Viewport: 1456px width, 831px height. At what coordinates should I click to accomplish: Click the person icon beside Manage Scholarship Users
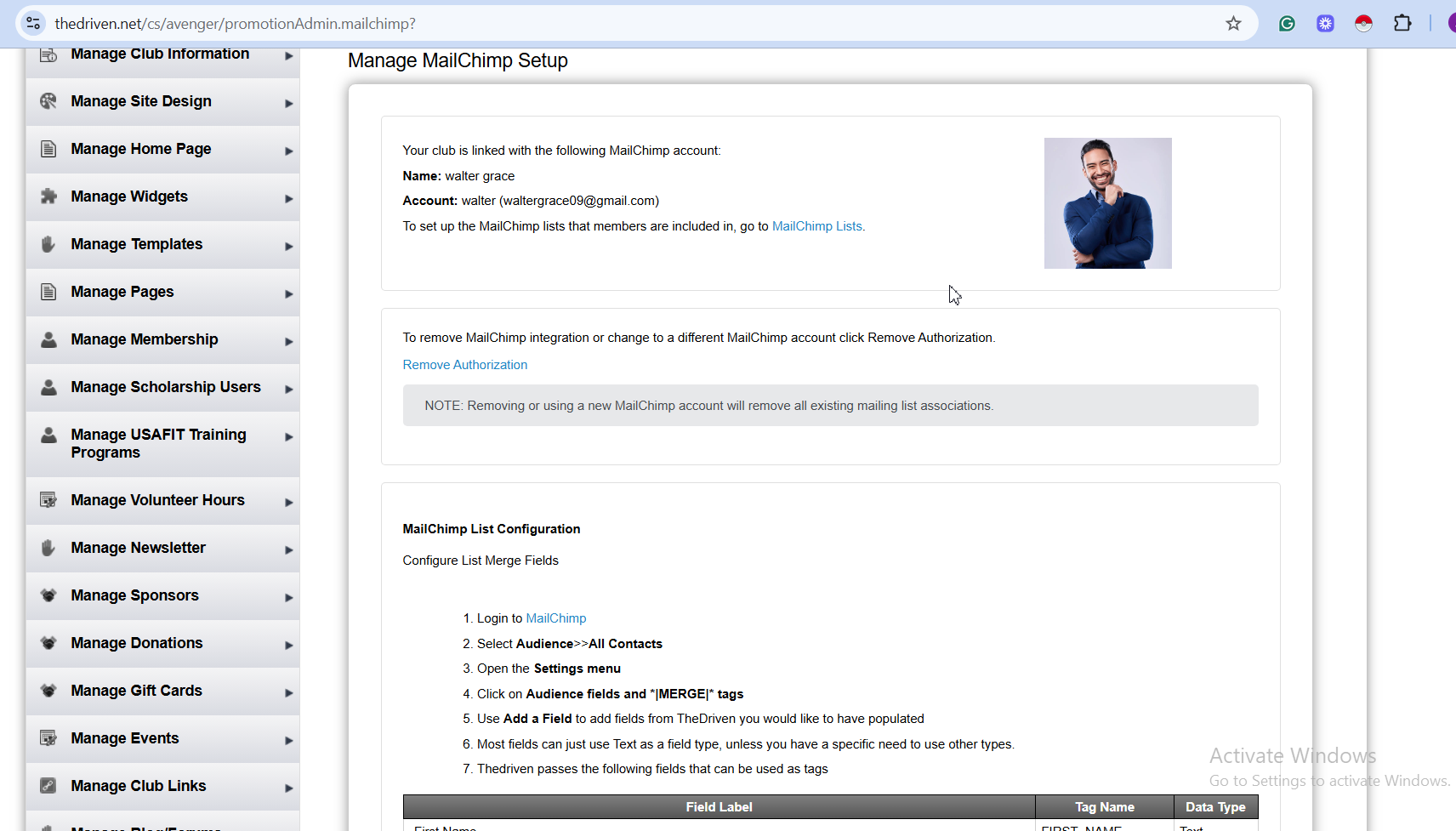pos(48,387)
